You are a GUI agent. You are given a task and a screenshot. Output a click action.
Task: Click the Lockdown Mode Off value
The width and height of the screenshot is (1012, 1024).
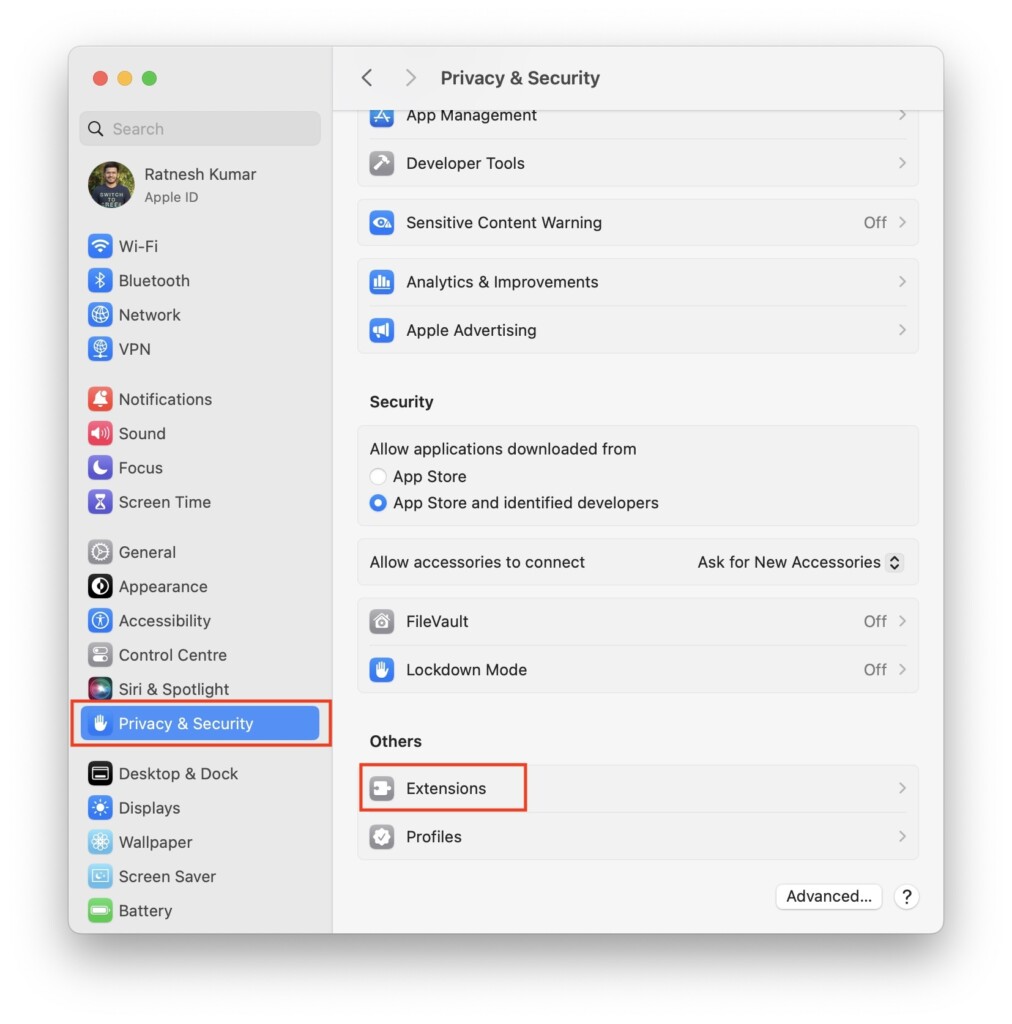pos(875,670)
